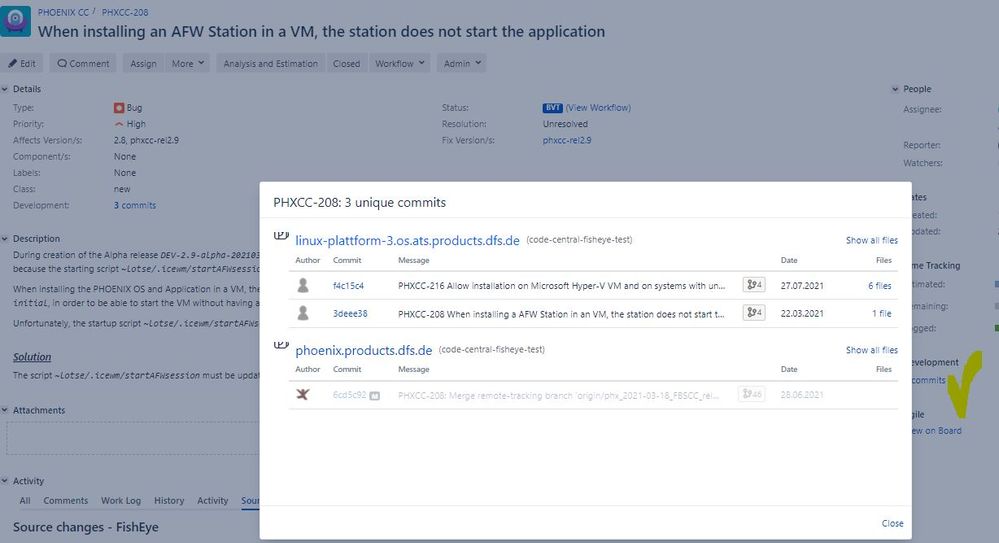Click the Assign button
The image size is (999, 543).
tap(143, 63)
